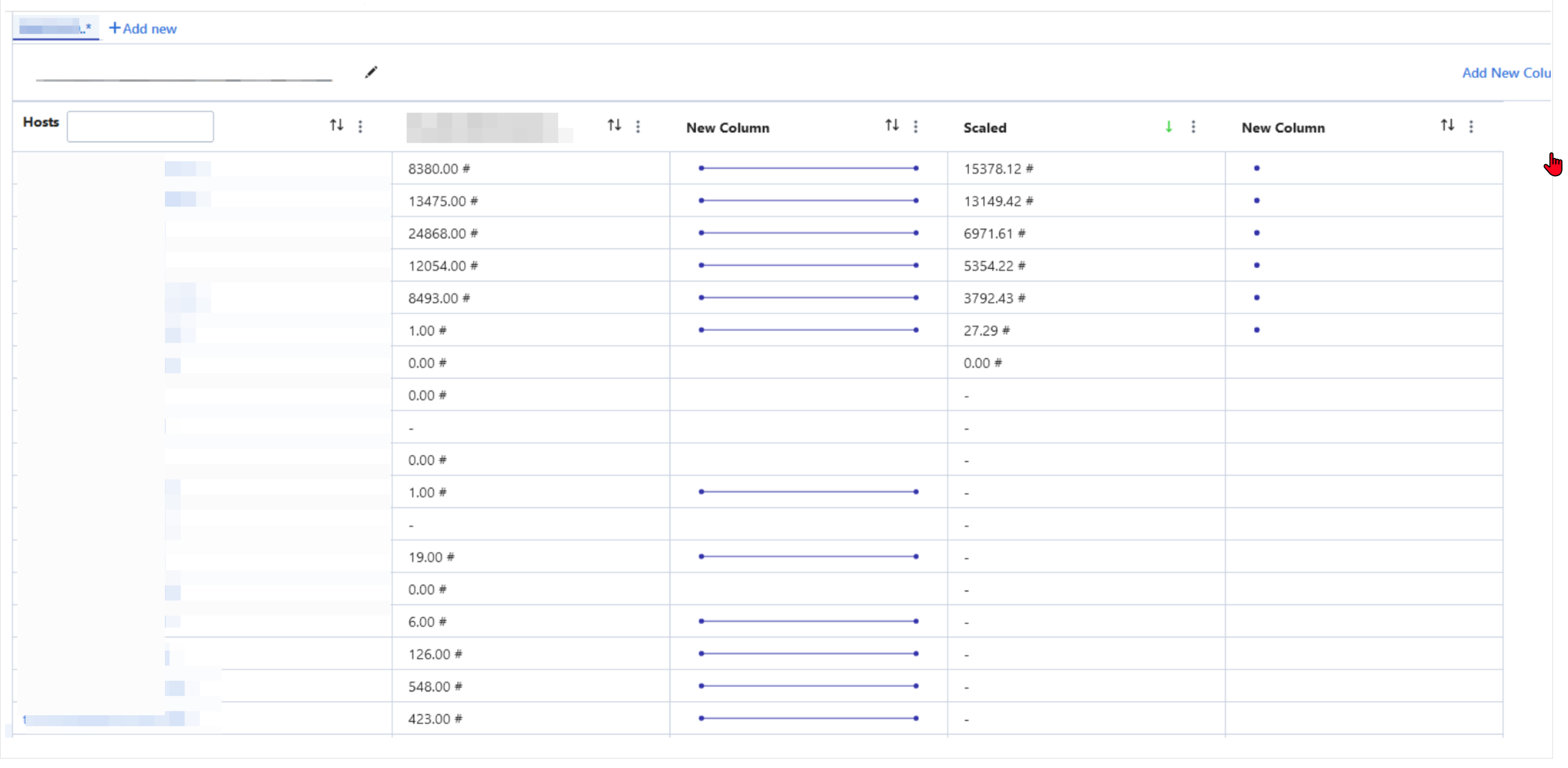The width and height of the screenshot is (1568, 768).
Task: Toggle Scaled column green sort arrow
Action: pos(1169,127)
